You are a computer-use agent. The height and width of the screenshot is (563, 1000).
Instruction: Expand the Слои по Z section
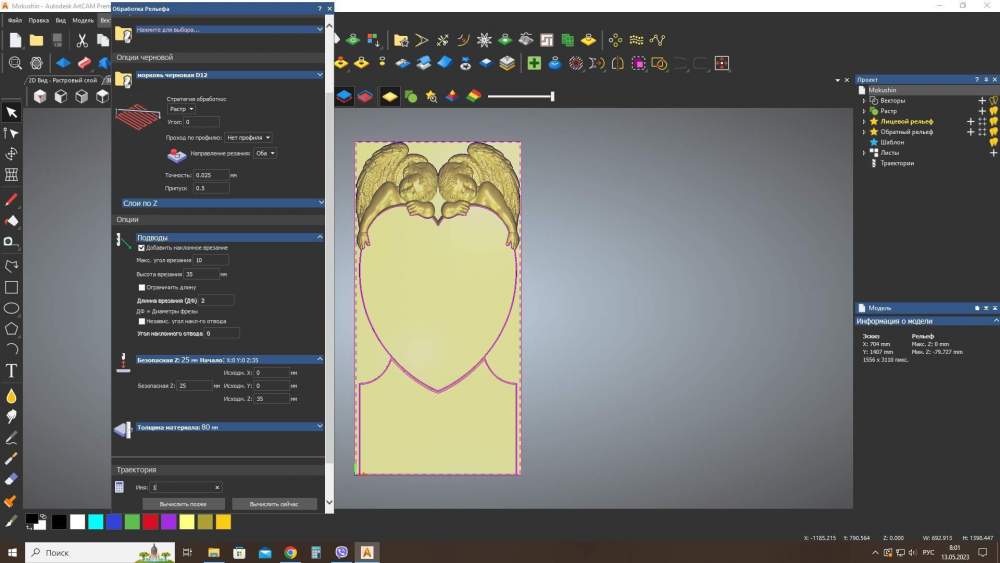(x=221, y=203)
